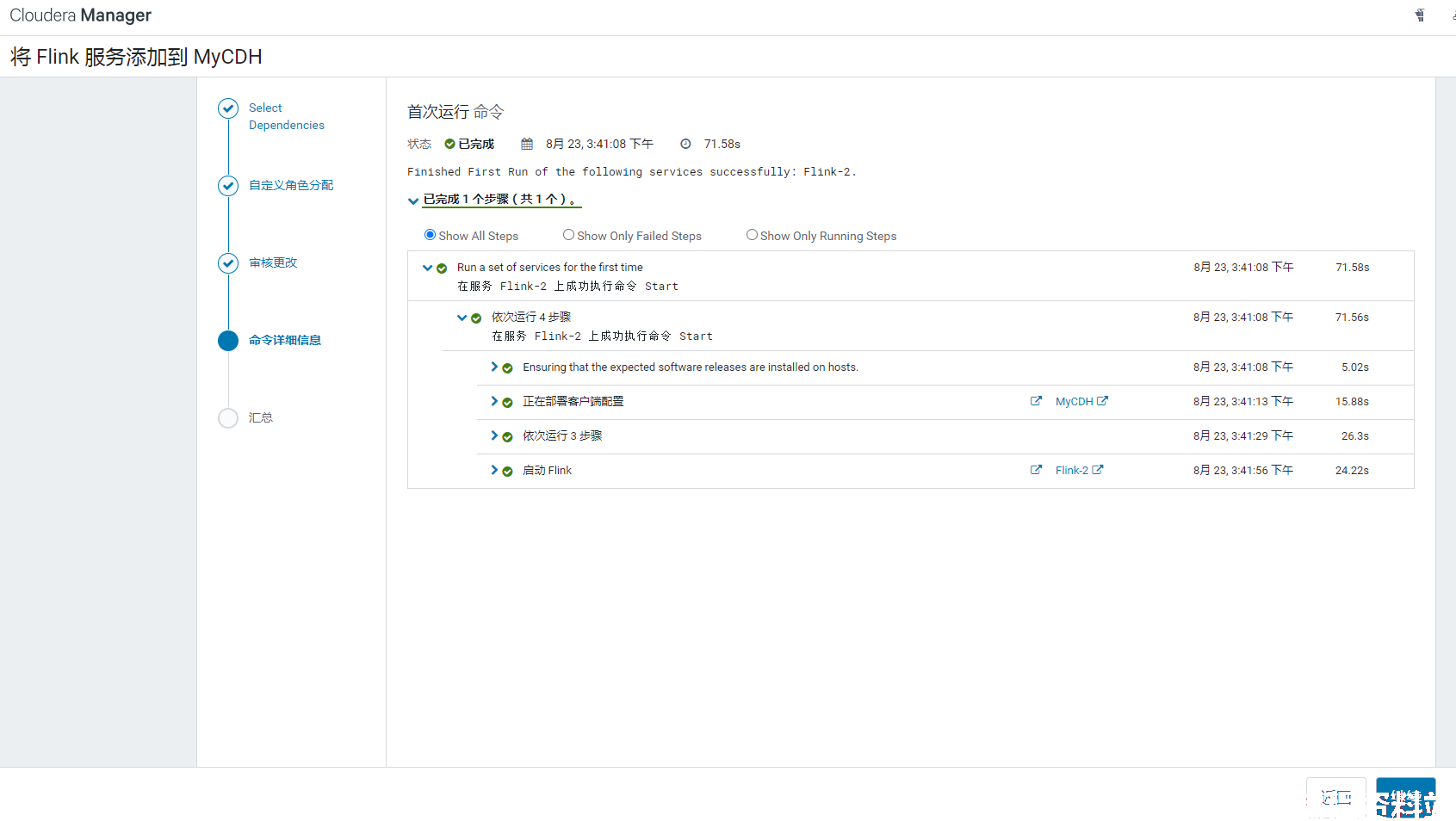The height and width of the screenshot is (821, 1456).
Task: Click the calendar icon beside start time
Action: point(527,144)
